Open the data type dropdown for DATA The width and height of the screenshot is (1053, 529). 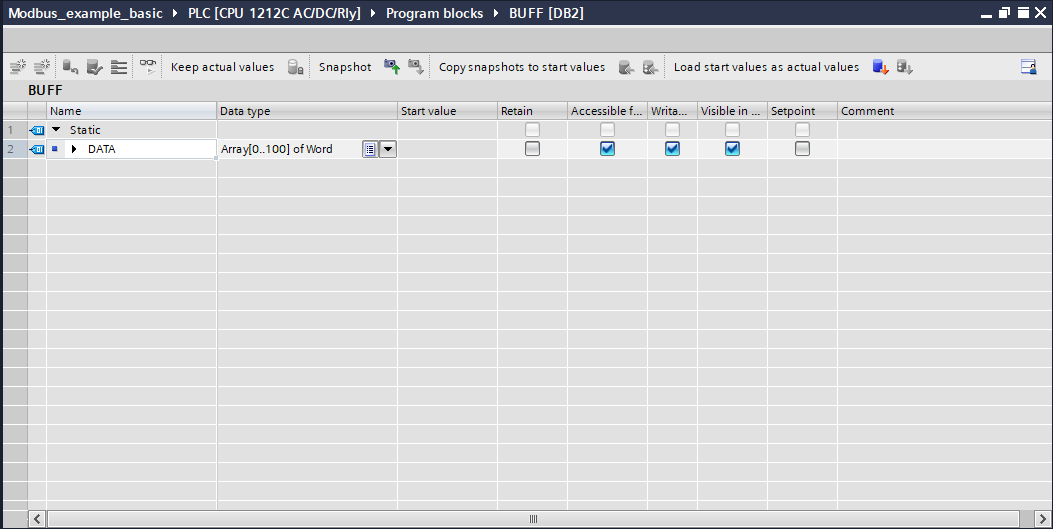tap(388, 149)
